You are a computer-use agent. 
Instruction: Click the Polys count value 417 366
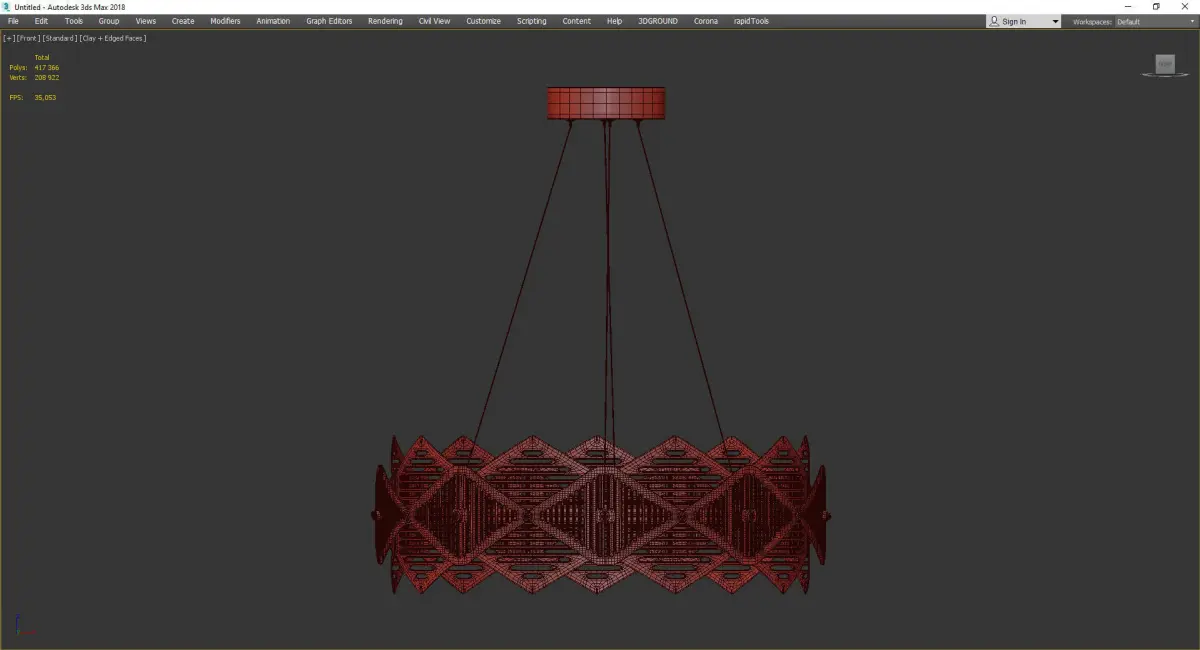pos(47,67)
